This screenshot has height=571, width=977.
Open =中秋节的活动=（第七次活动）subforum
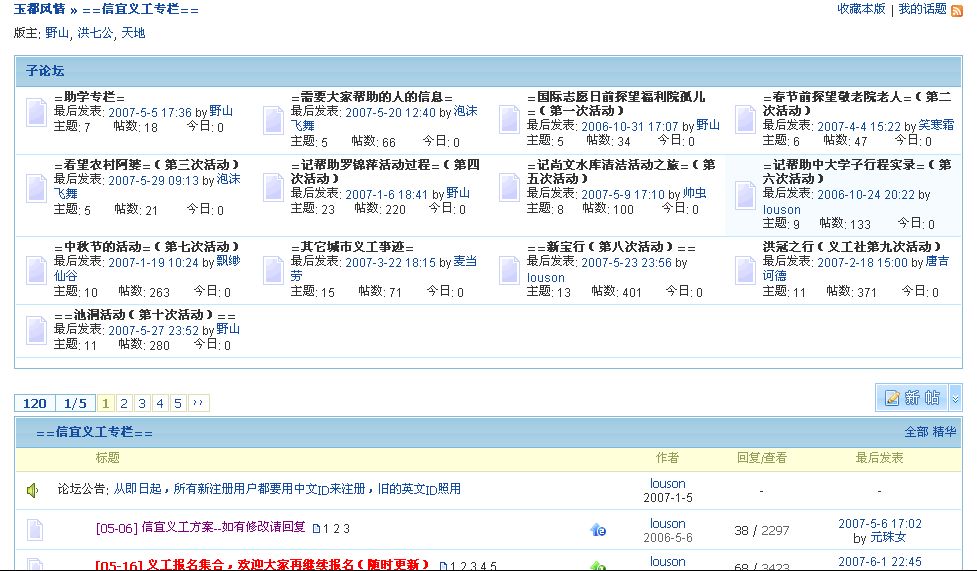pyautogui.click(x=146, y=247)
